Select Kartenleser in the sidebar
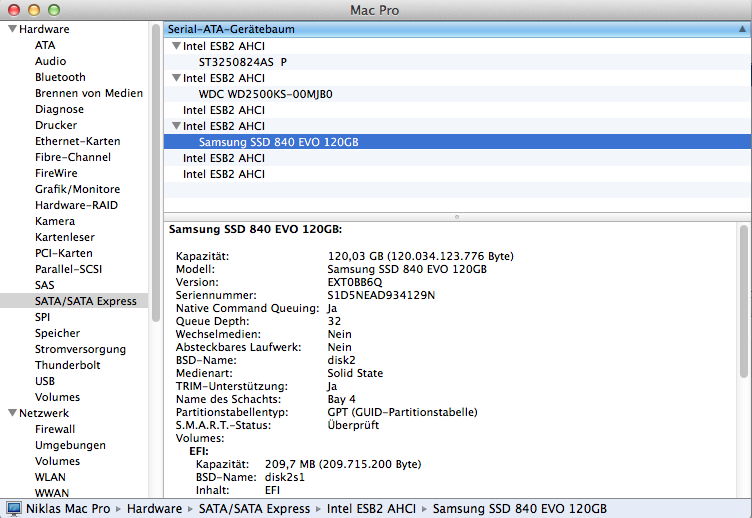Image resolution: width=752 pixels, height=518 pixels. pyautogui.click(x=65, y=237)
